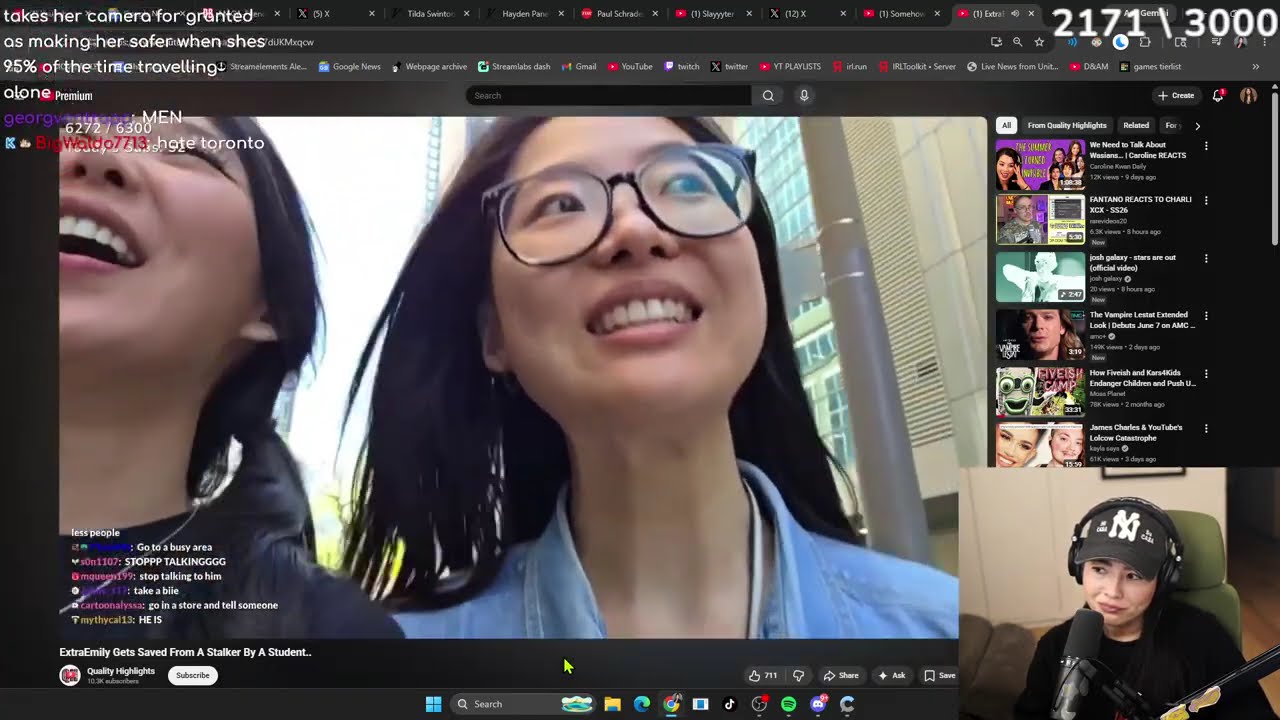Open OBS Studio from the taskbar
The image size is (1280, 720).
click(x=759, y=704)
